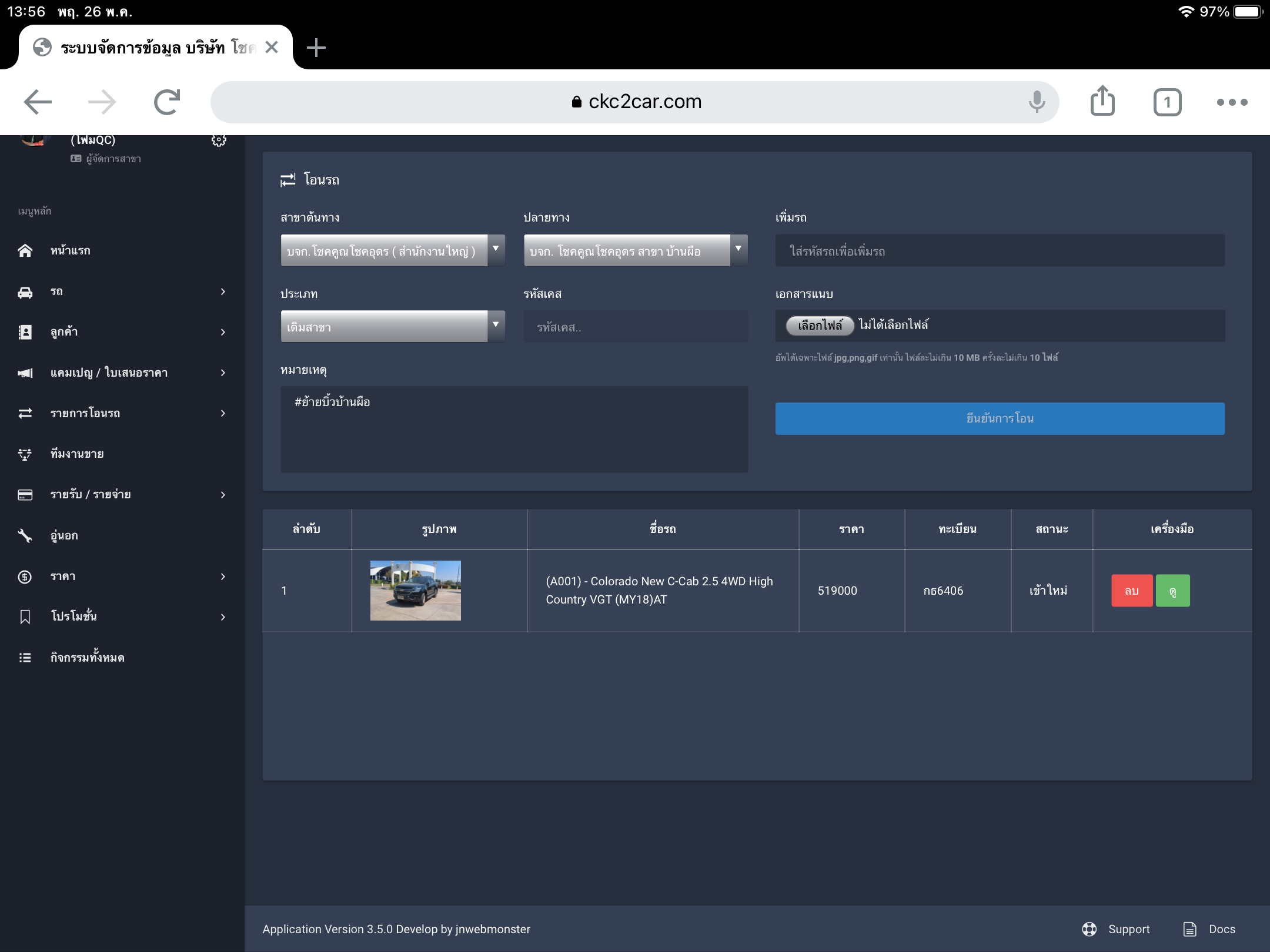
Task: Open the tab switcher showing 1 tab
Action: point(1167,102)
